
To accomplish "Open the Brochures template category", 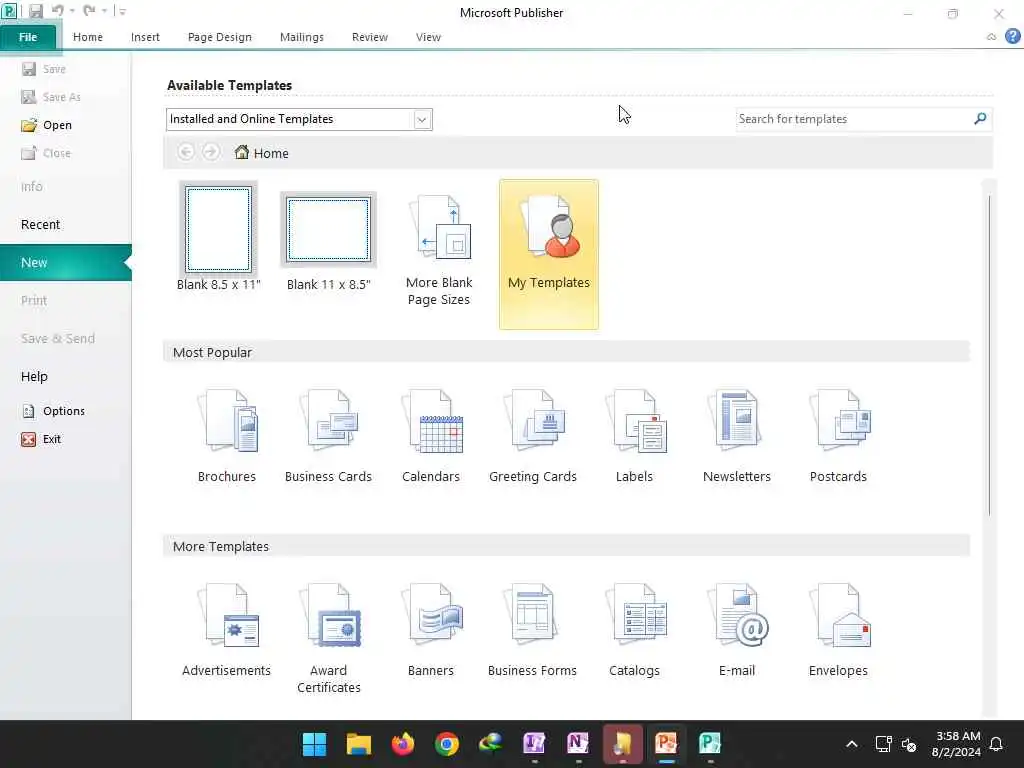I will [x=227, y=436].
